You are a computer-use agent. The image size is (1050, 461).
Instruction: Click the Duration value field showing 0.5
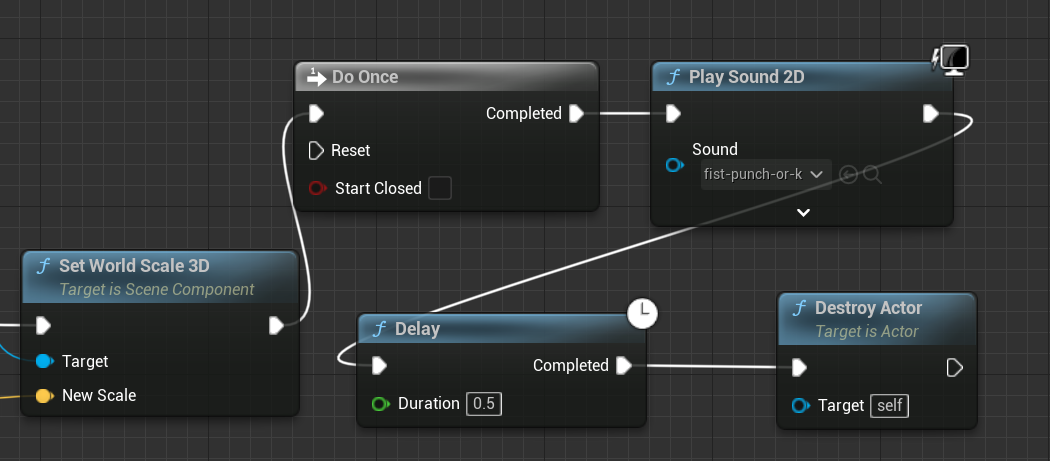click(483, 404)
